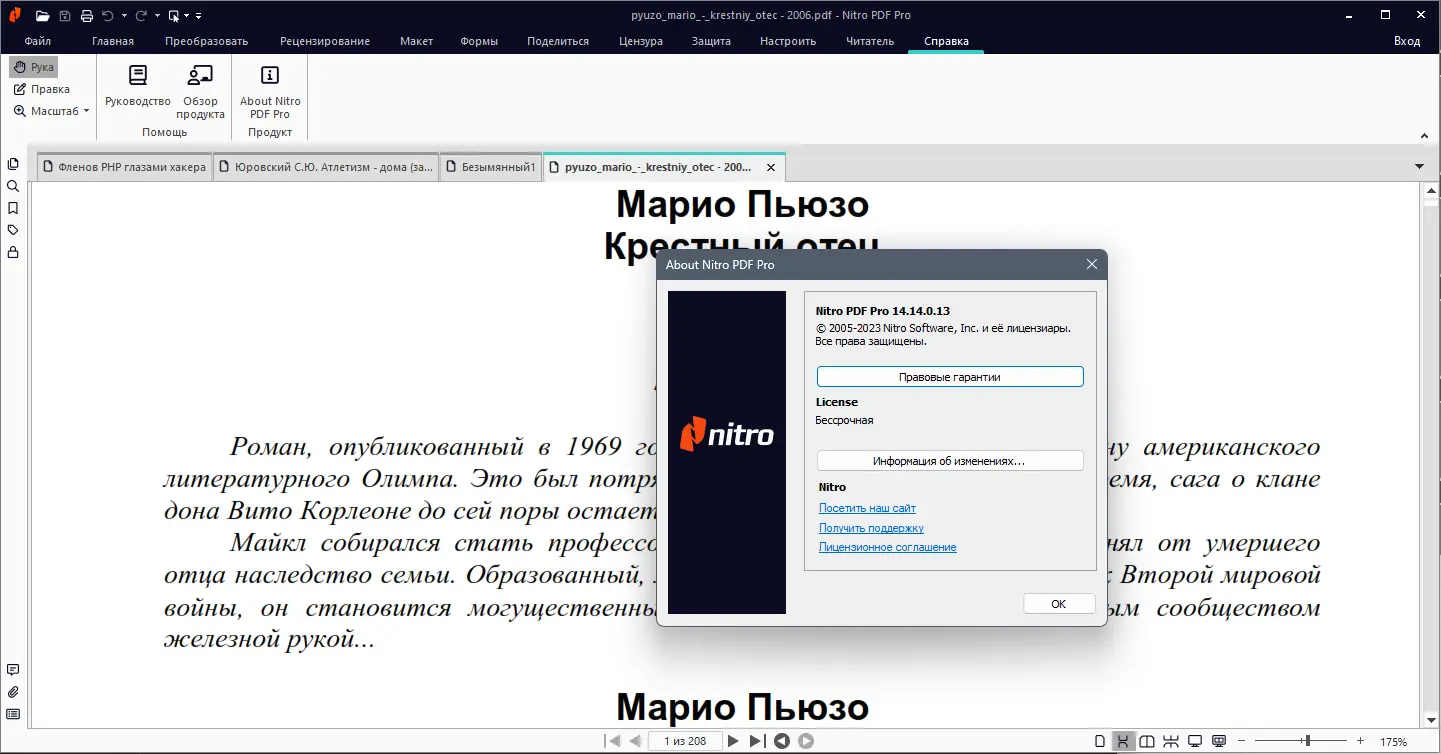
Task: Open the Attachments paperclip panel
Action: click(x=13, y=692)
